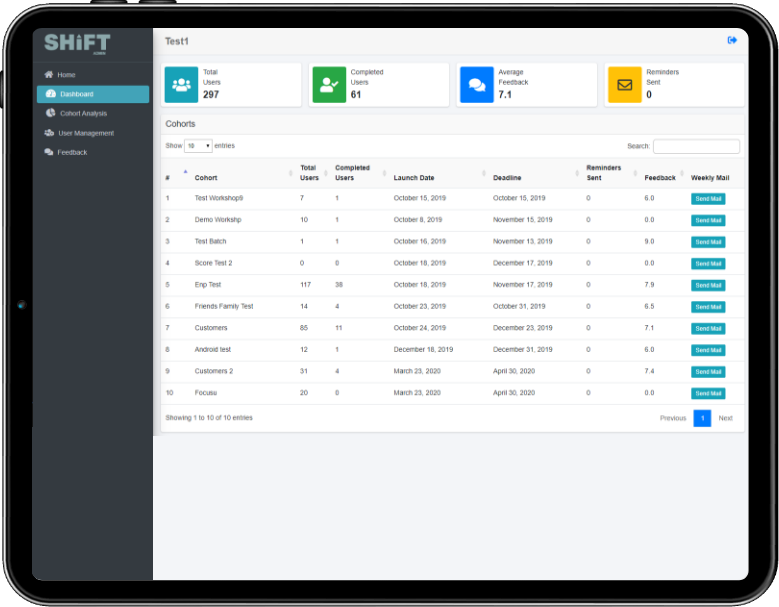Send Mail for Customers cohort
The height and width of the screenshot is (607, 779).
[708, 328]
